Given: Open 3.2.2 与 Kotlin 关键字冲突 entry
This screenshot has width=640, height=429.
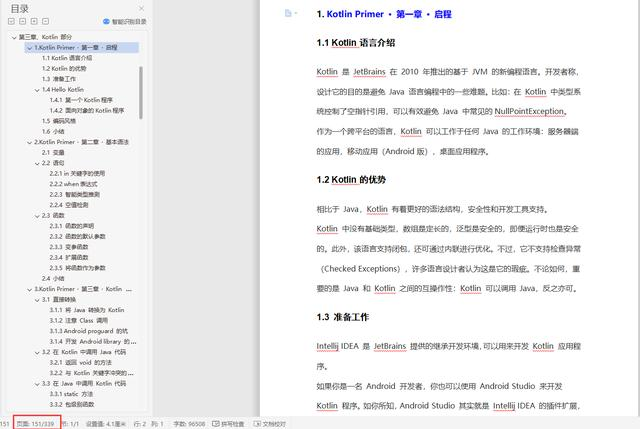Looking at the screenshot, I should point(91,373).
